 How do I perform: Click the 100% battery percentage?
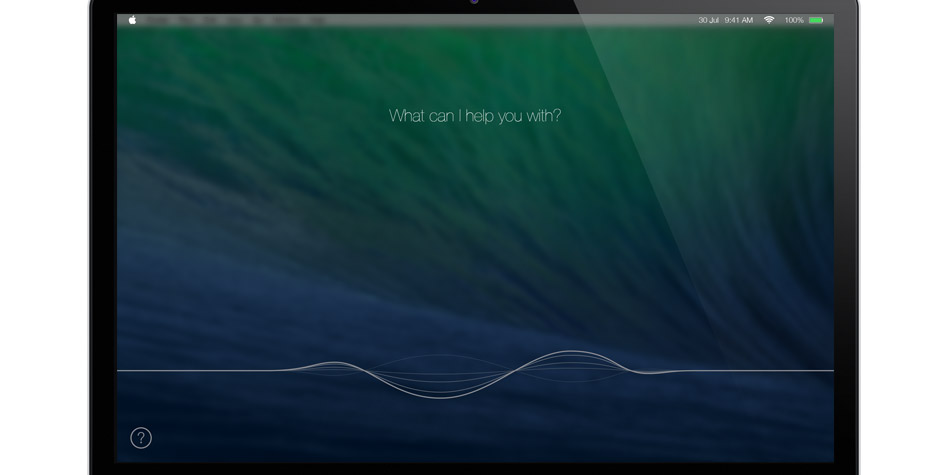(x=794, y=20)
